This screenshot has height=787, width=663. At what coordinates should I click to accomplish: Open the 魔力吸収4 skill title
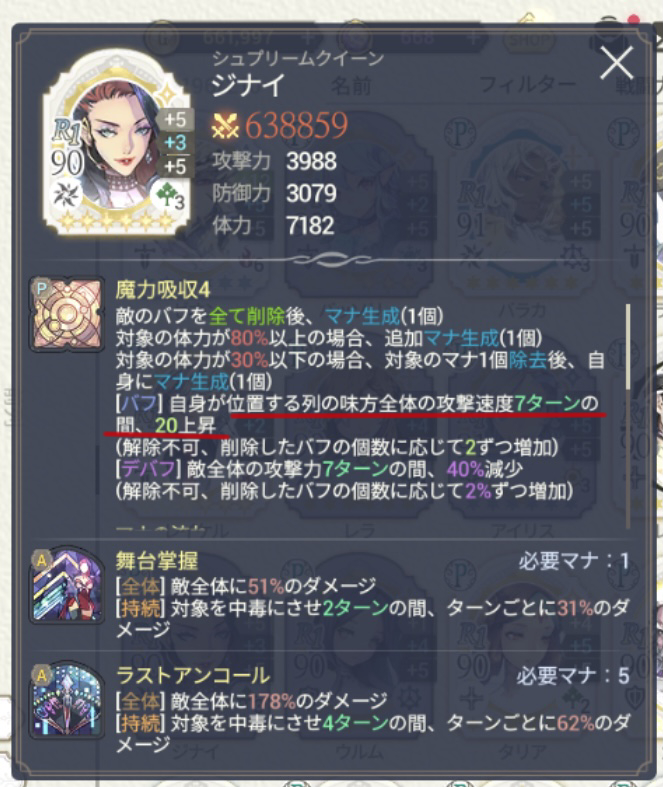(163, 290)
